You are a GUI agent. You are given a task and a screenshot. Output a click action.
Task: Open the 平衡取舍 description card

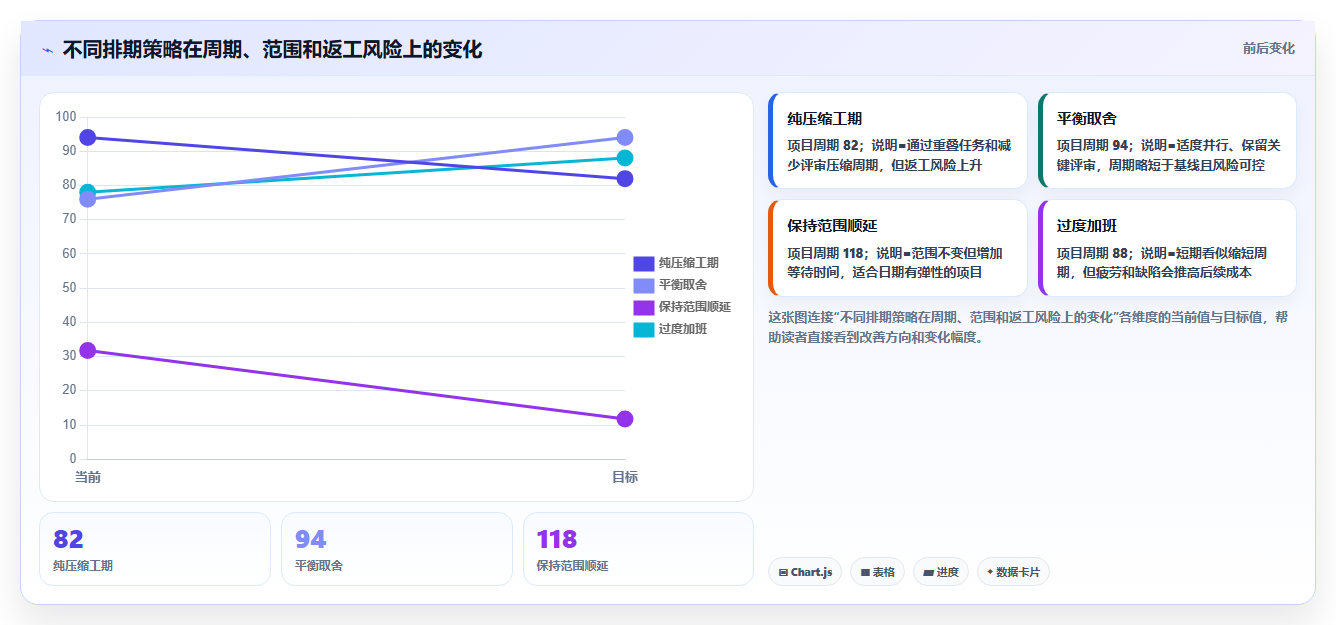coord(1167,141)
